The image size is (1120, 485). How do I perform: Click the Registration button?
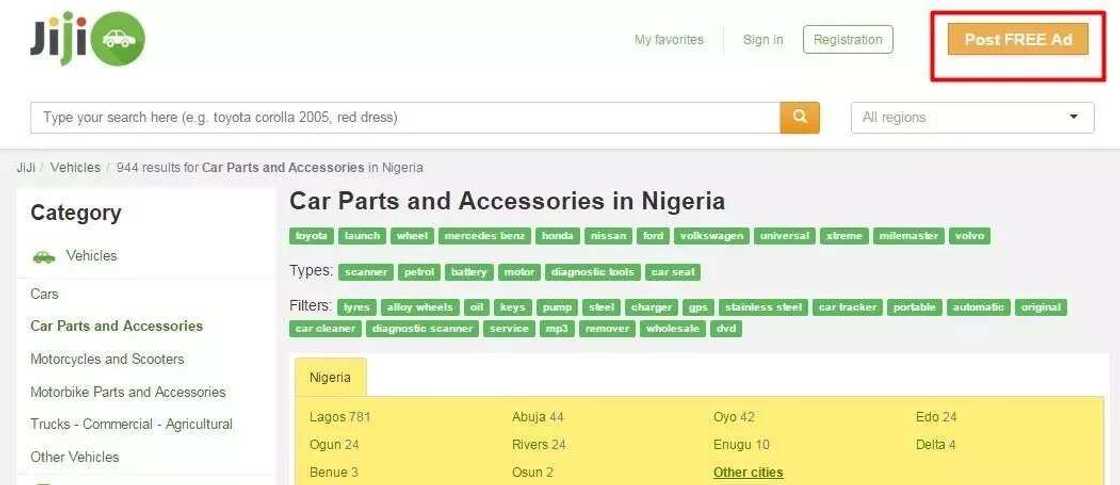pyautogui.click(x=848, y=39)
